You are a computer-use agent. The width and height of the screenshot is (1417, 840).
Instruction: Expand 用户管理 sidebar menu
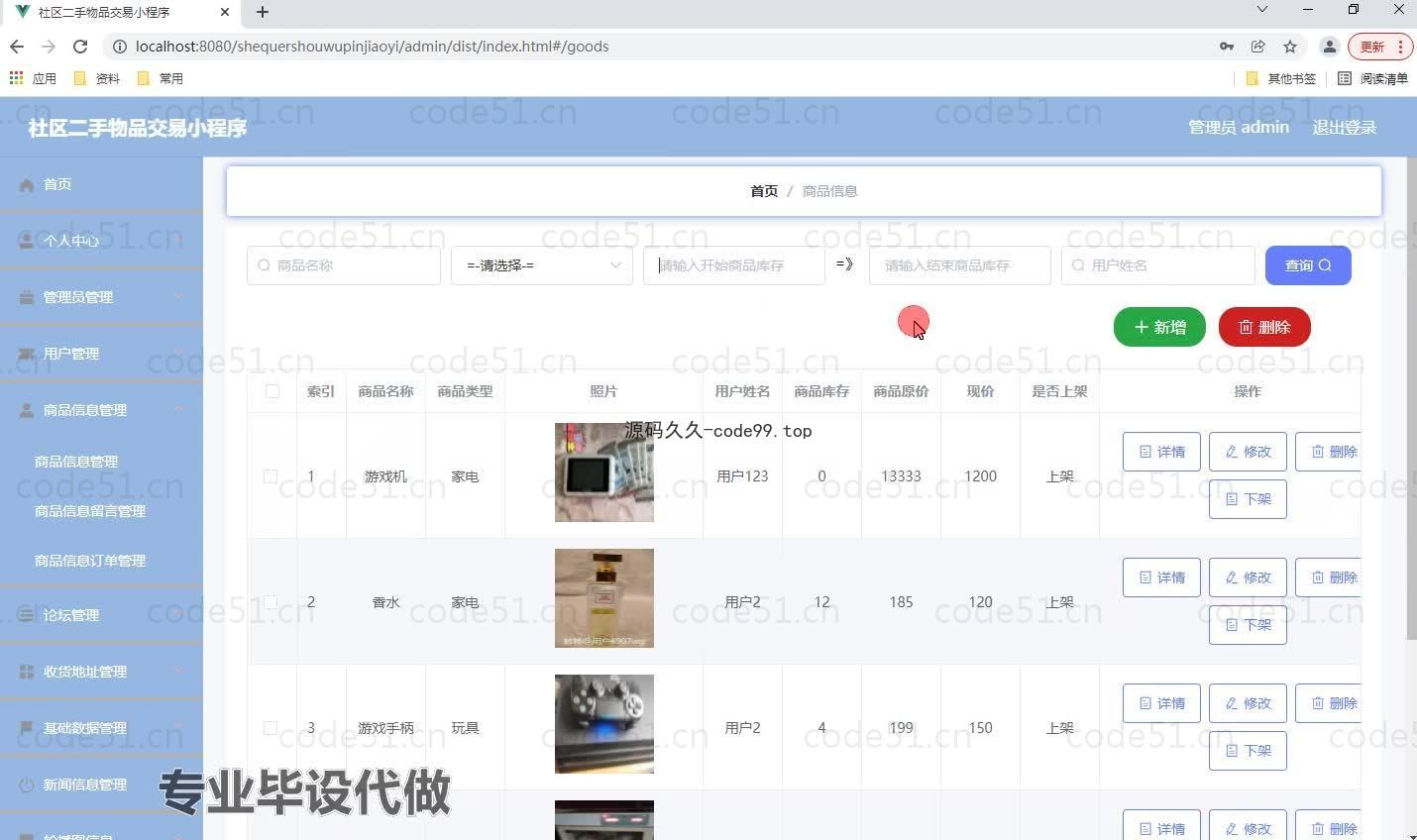point(101,354)
